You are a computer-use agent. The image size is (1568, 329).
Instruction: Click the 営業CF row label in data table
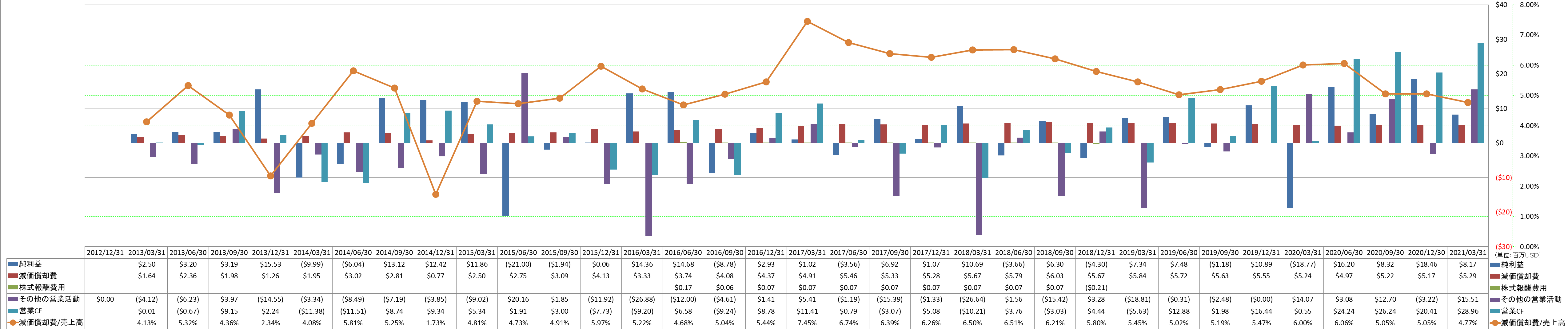(x=30, y=311)
